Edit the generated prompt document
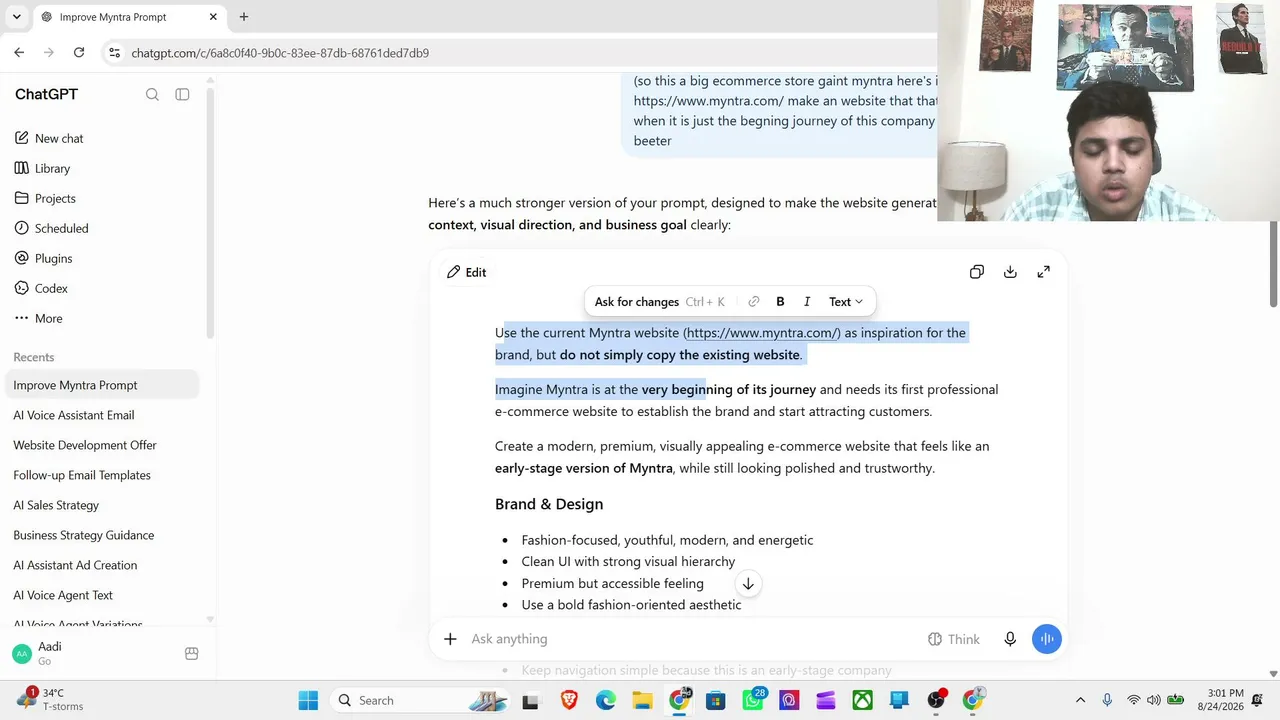The height and width of the screenshot is (720, 1280). (466, 272)
